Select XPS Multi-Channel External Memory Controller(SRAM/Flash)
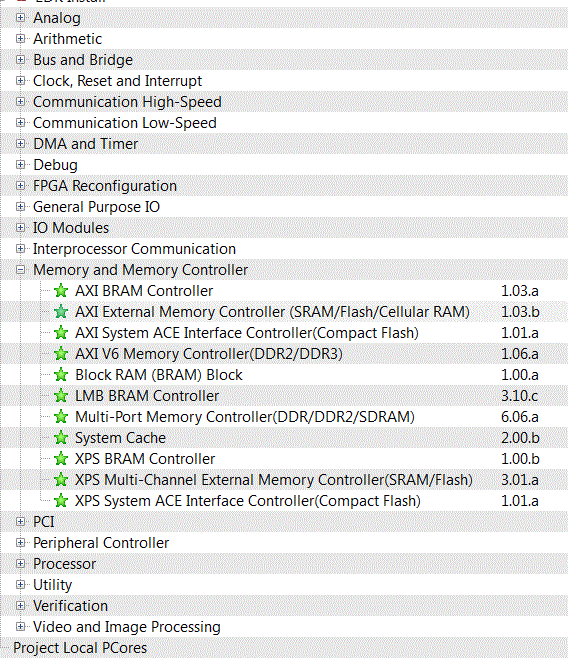Viewport: 568px width, 665px height. (x=274, y=480)
